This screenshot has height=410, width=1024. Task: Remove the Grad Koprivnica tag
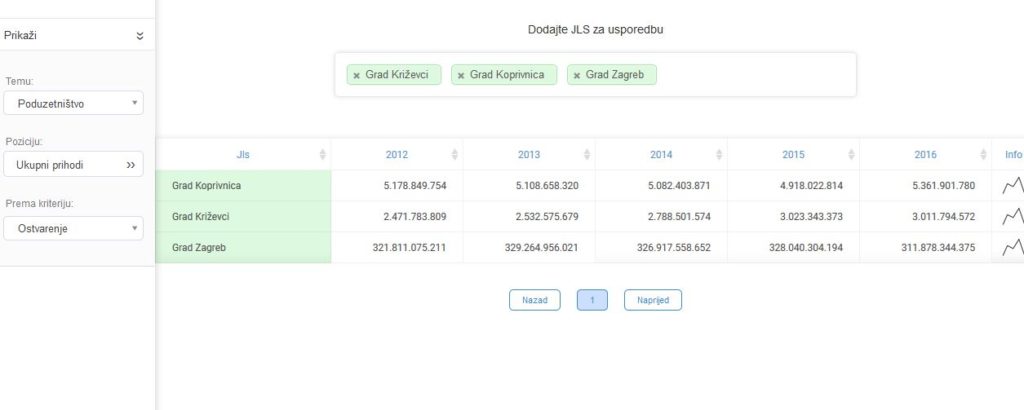[460, 76]
